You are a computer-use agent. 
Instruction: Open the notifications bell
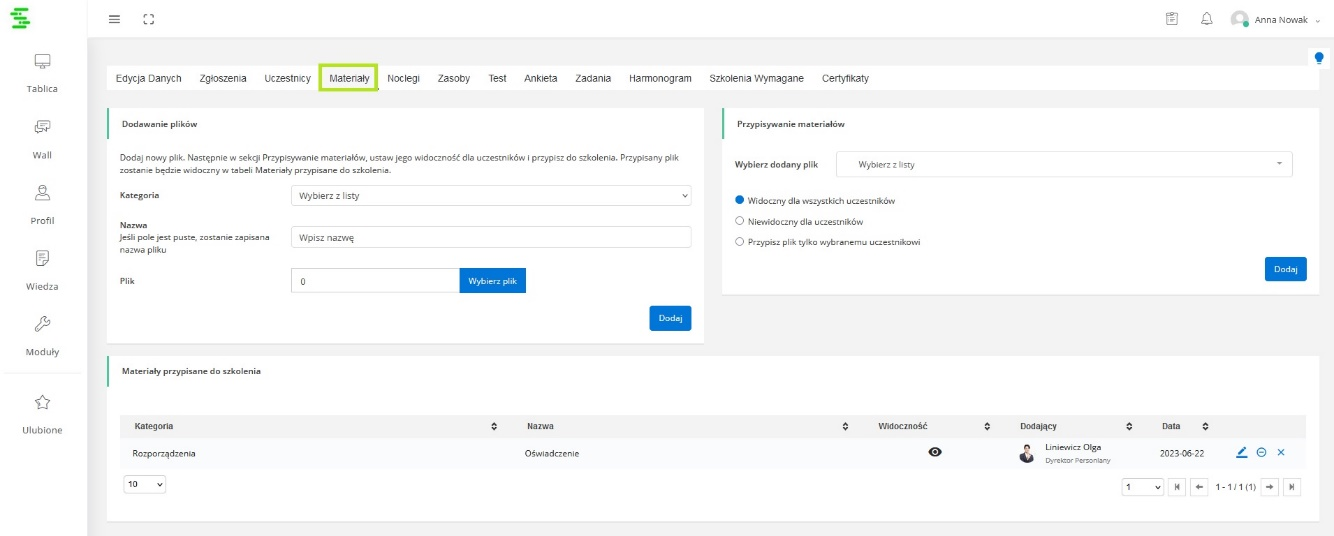[1206, 19]
